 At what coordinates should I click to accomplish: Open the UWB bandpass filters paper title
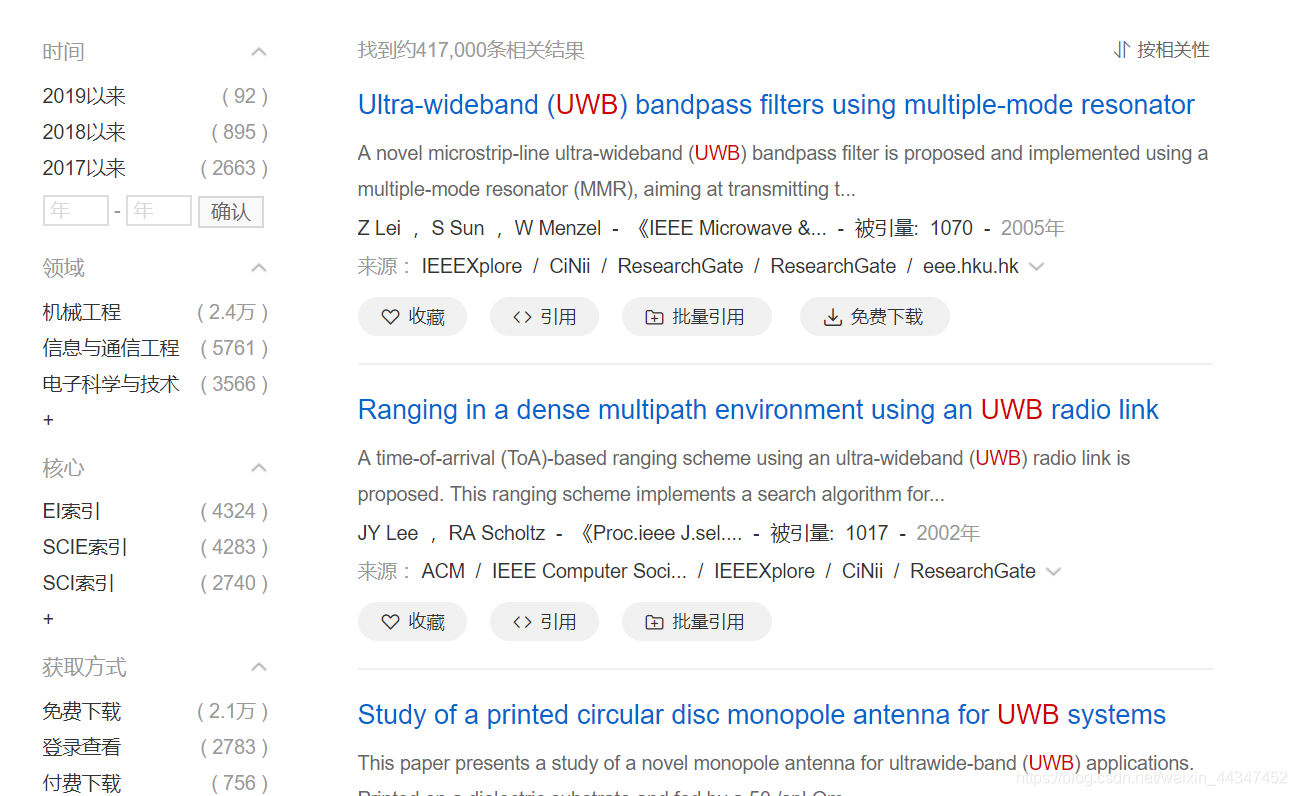click(x=776, y=105)
